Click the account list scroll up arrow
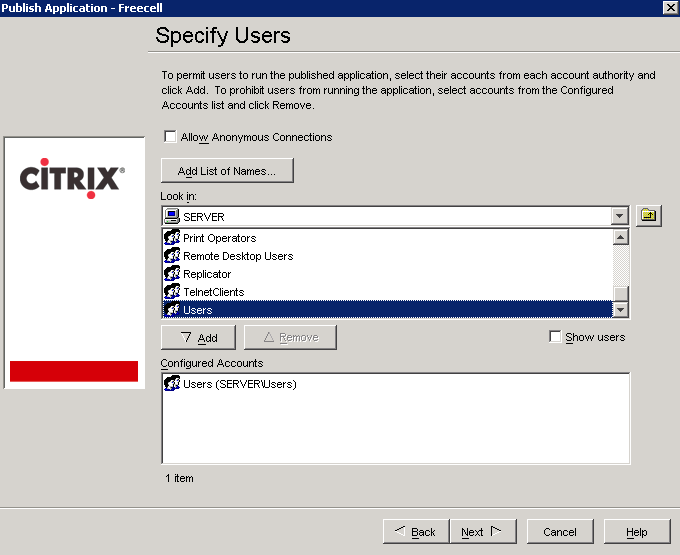This screenshot has width=680, height=555. coord(621,237)
